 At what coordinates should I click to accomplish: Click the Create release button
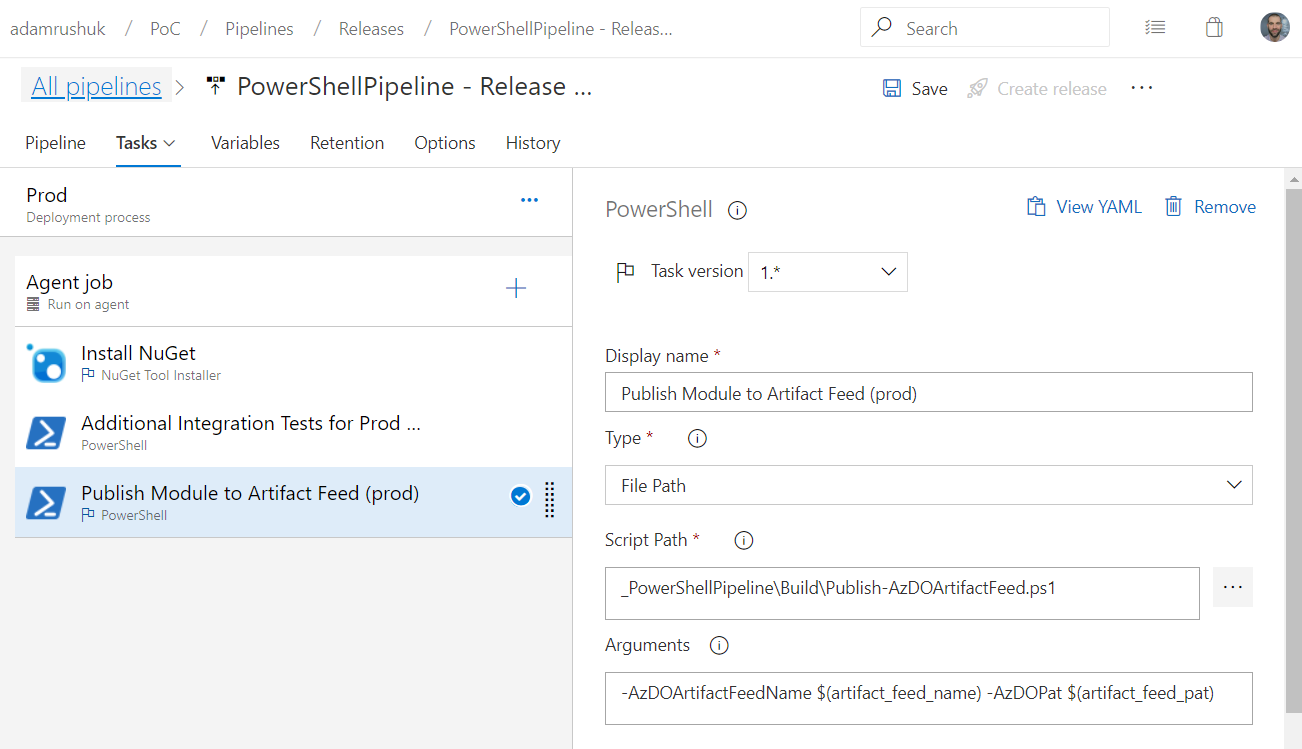click(x=1037, y=88)
